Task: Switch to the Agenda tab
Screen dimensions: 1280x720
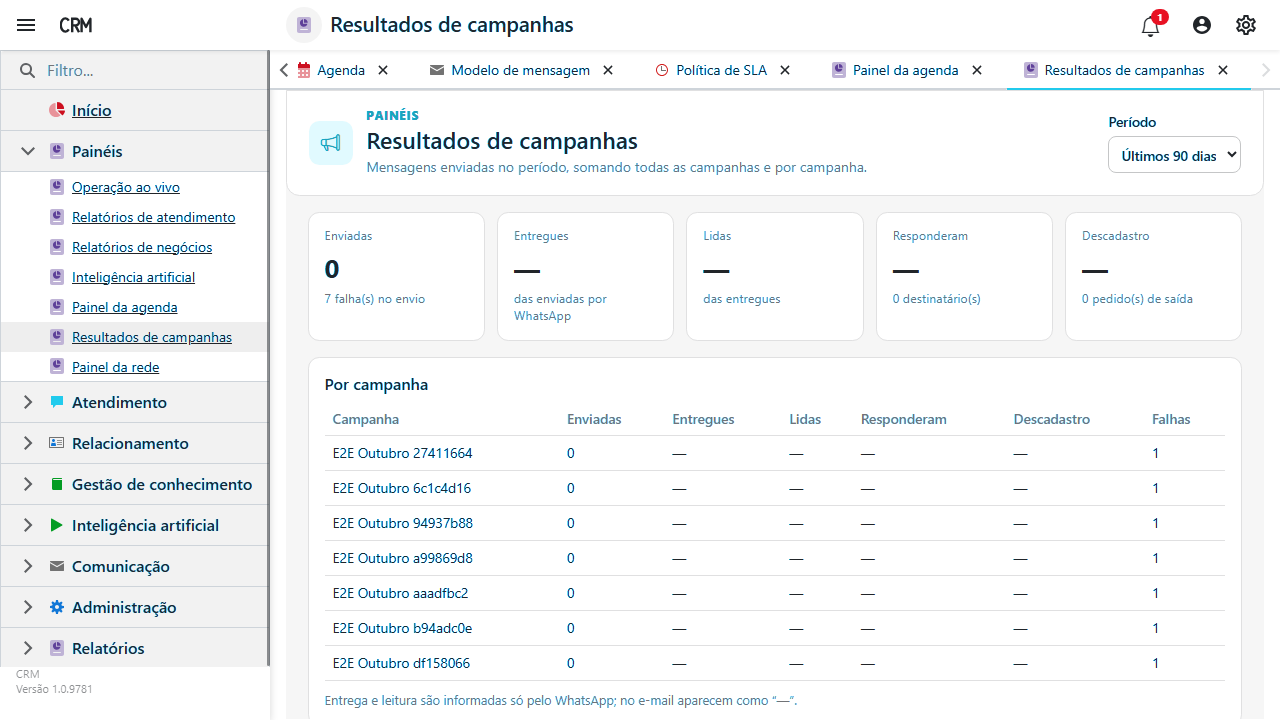Action: pos(341,70)
